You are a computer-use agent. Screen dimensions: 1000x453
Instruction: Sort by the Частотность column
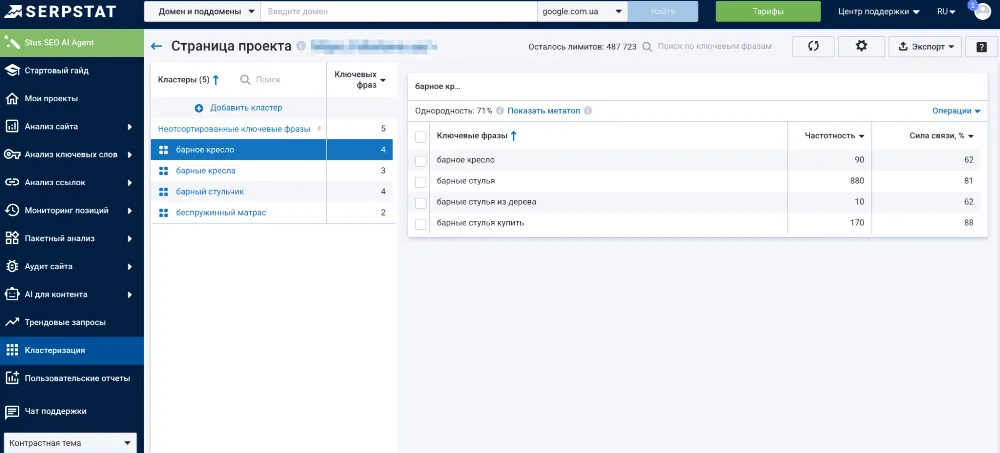835,136
